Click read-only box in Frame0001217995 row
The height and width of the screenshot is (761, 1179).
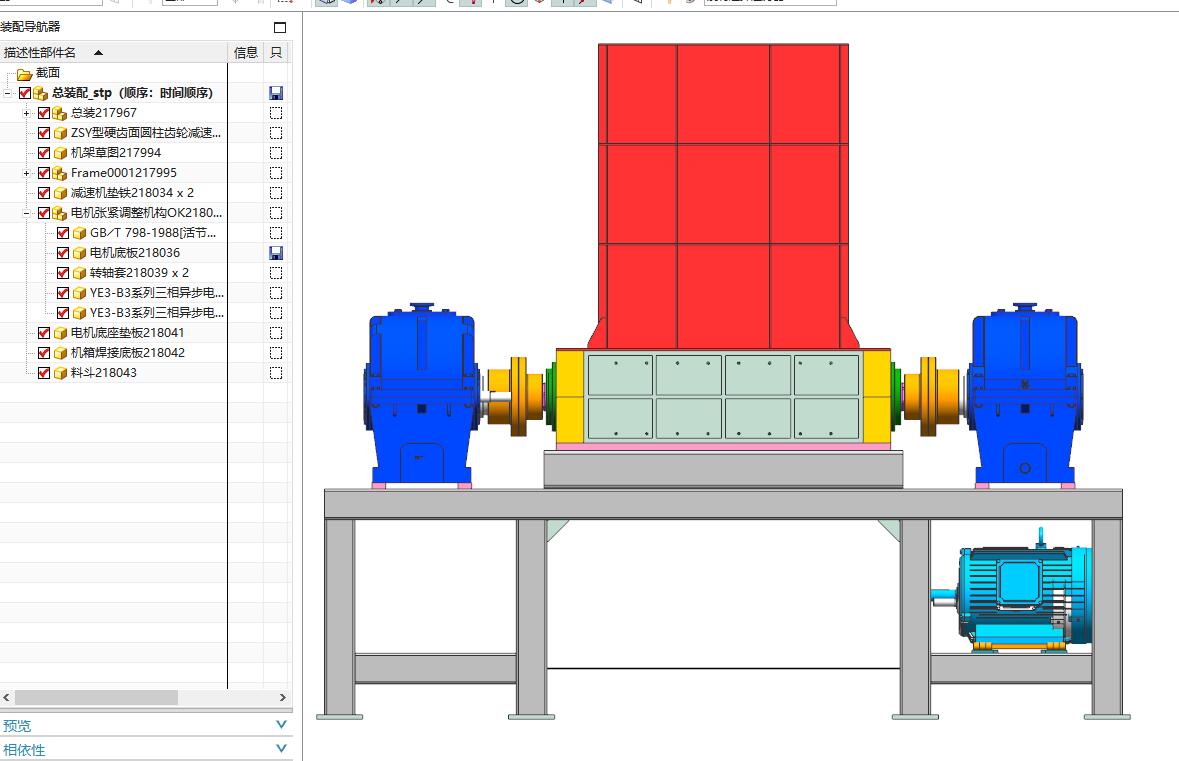point(276,173)
